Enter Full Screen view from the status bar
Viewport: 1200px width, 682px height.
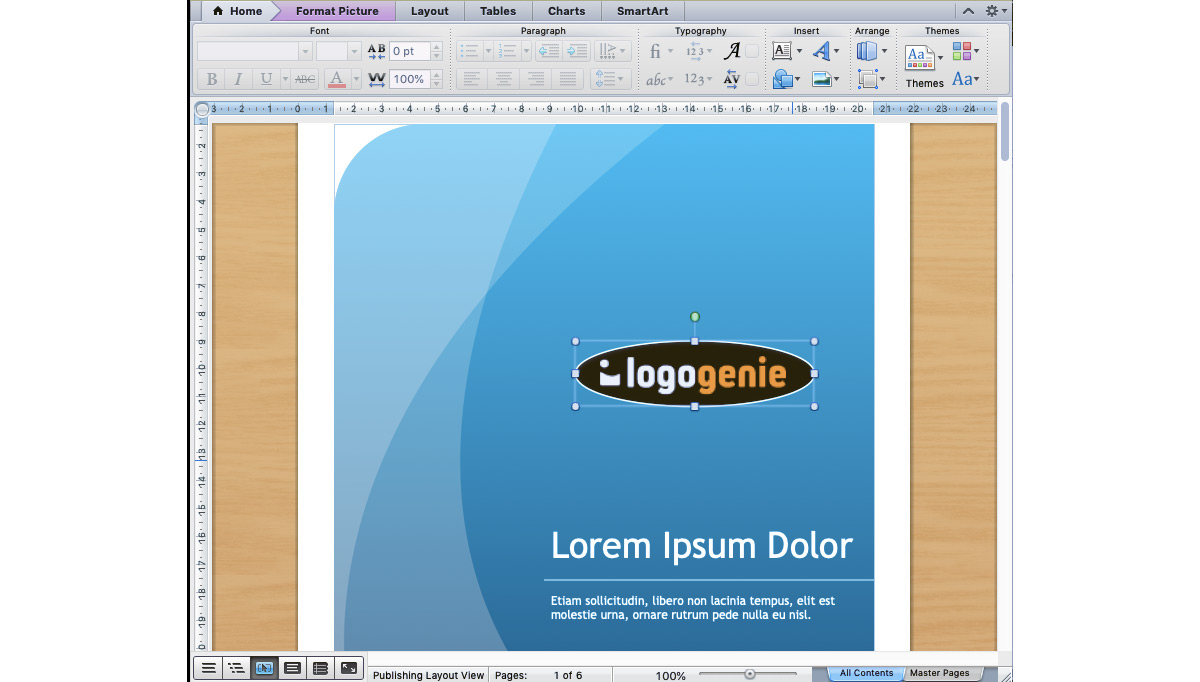click(x=348, y=667)
